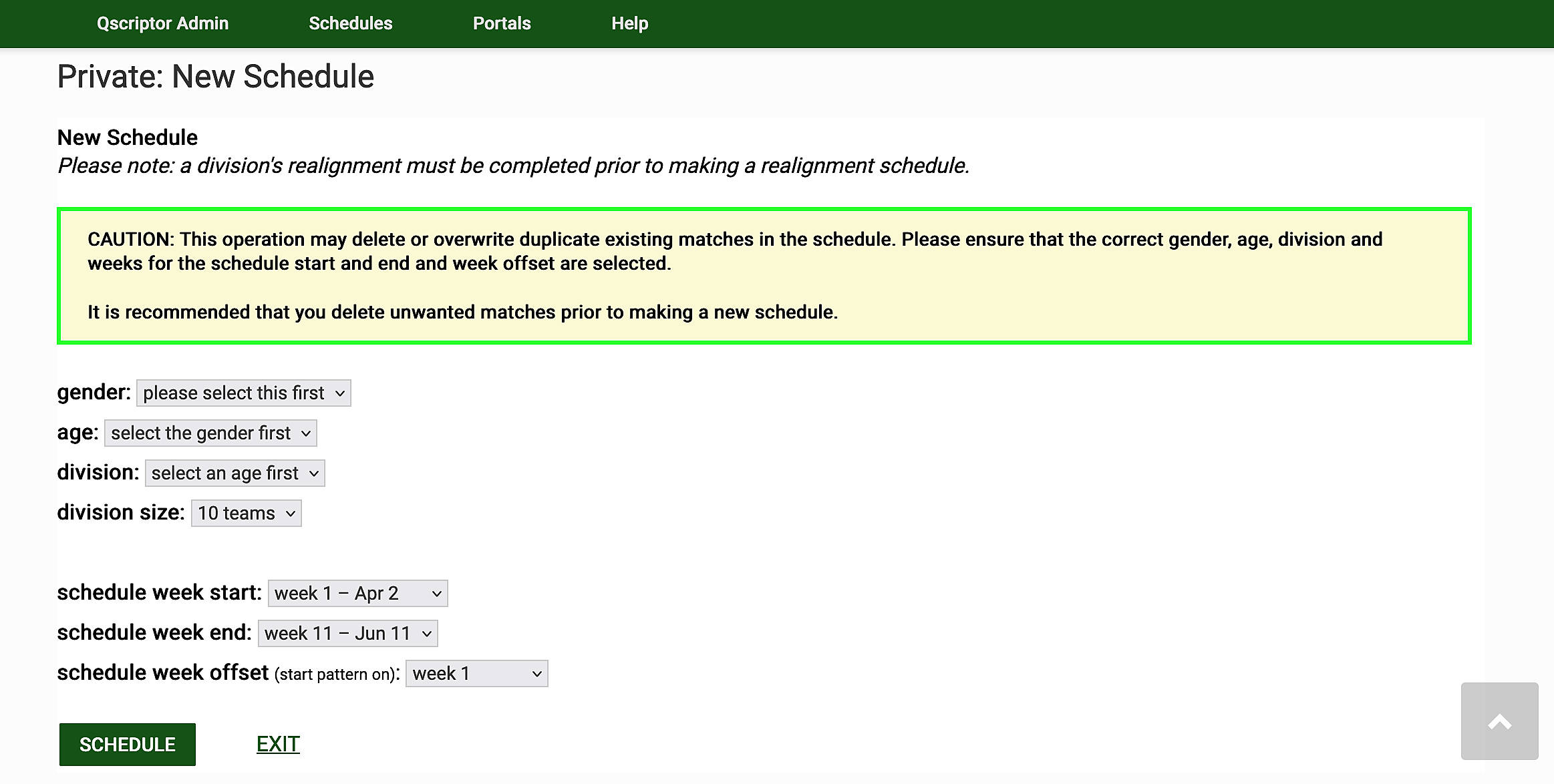Click the delete unwanted matches recommendation
This screenshot has width=1554, height=784.
coord(462,312)
